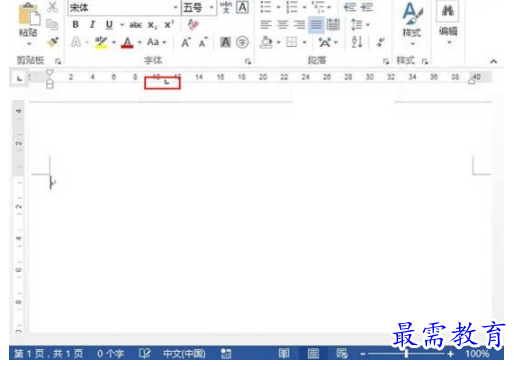Toggle superscript formatting
514x366 pixels.
click(169, 25)
